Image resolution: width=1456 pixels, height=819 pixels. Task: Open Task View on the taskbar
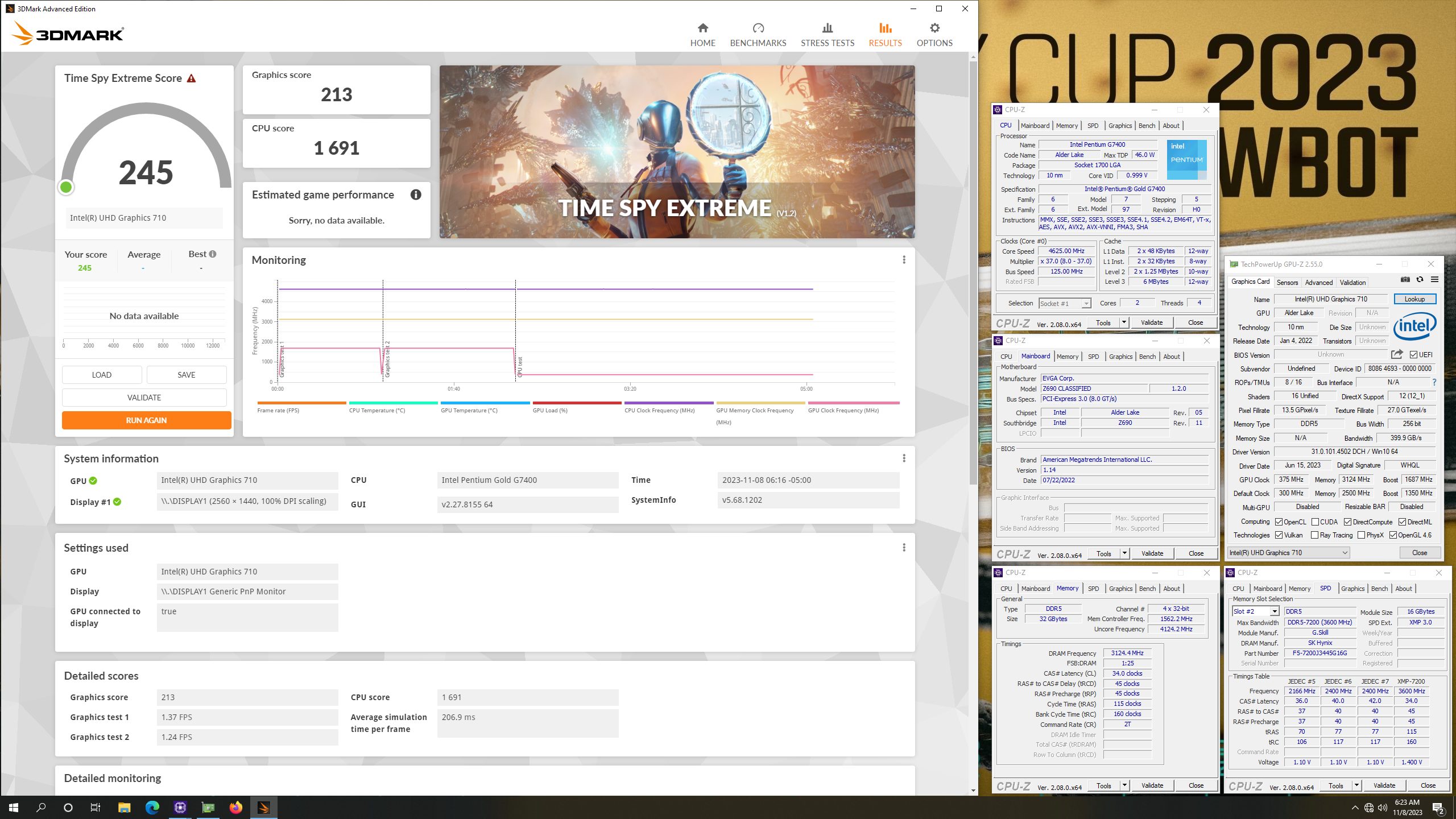96,807
